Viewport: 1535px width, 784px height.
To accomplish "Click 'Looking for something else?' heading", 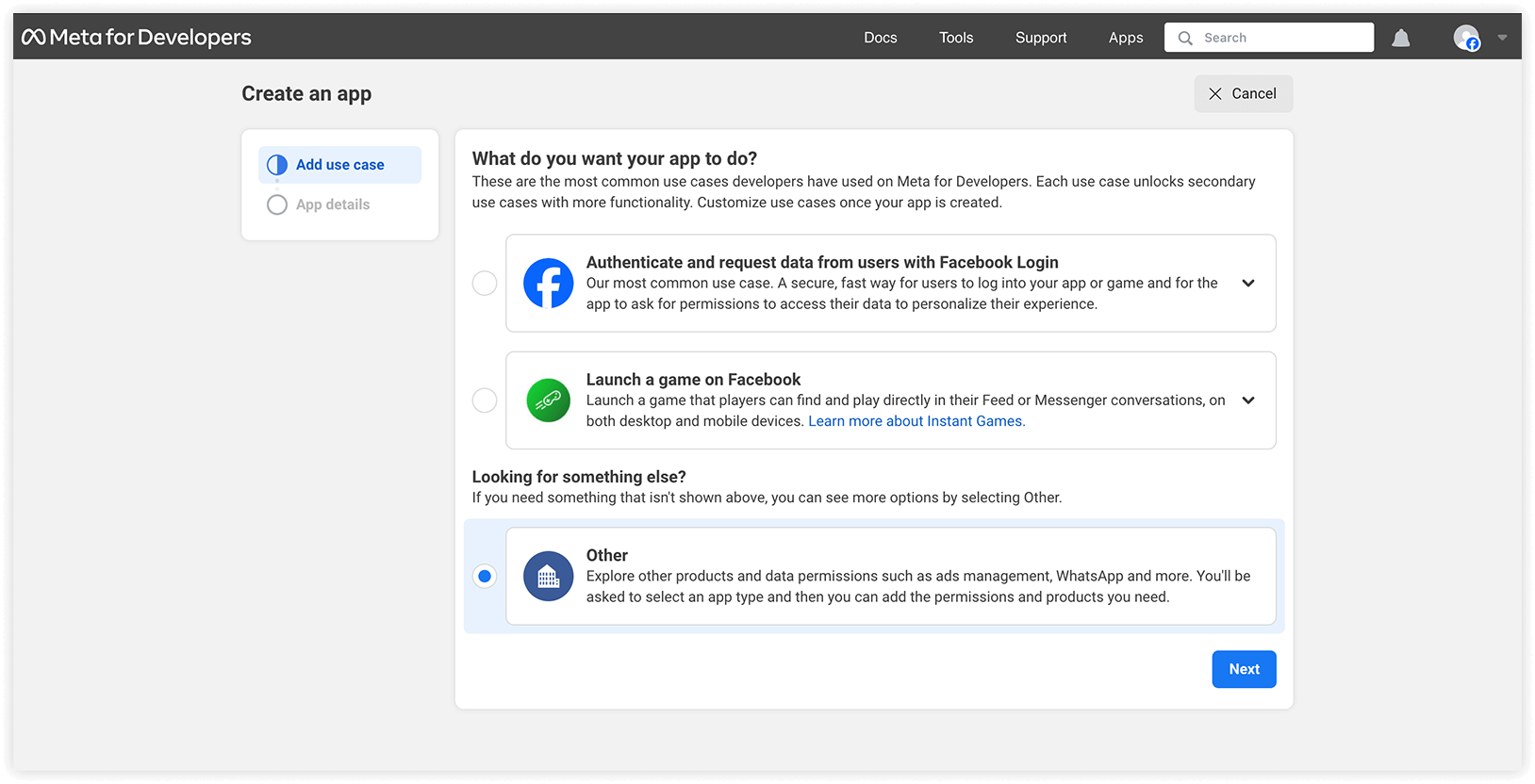I will coord(579,477).
